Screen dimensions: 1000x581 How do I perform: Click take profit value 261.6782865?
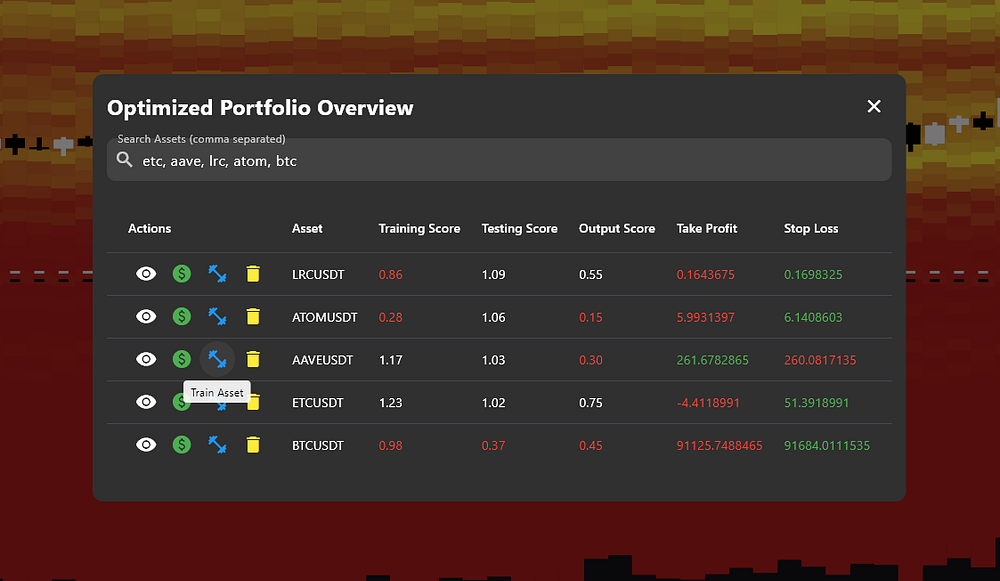712,360
